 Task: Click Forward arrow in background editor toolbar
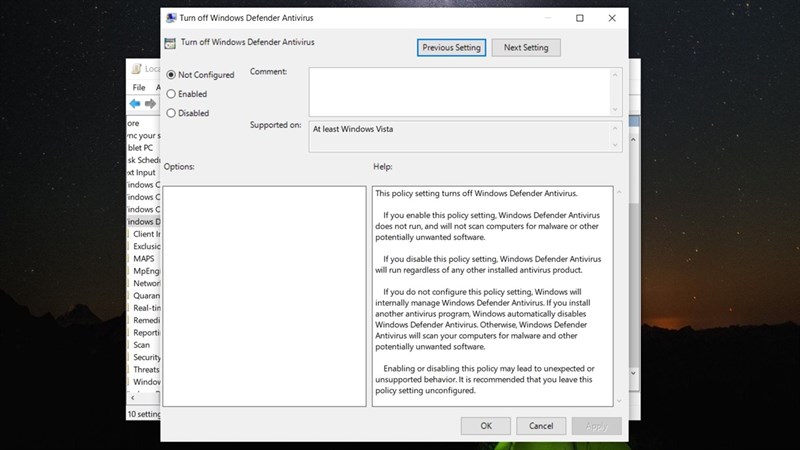(x=150, y=104)
